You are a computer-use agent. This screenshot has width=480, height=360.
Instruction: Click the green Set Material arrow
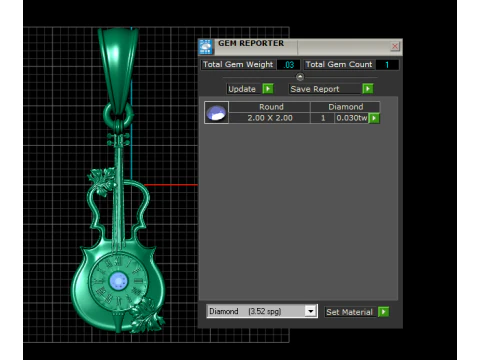(384, 312)
